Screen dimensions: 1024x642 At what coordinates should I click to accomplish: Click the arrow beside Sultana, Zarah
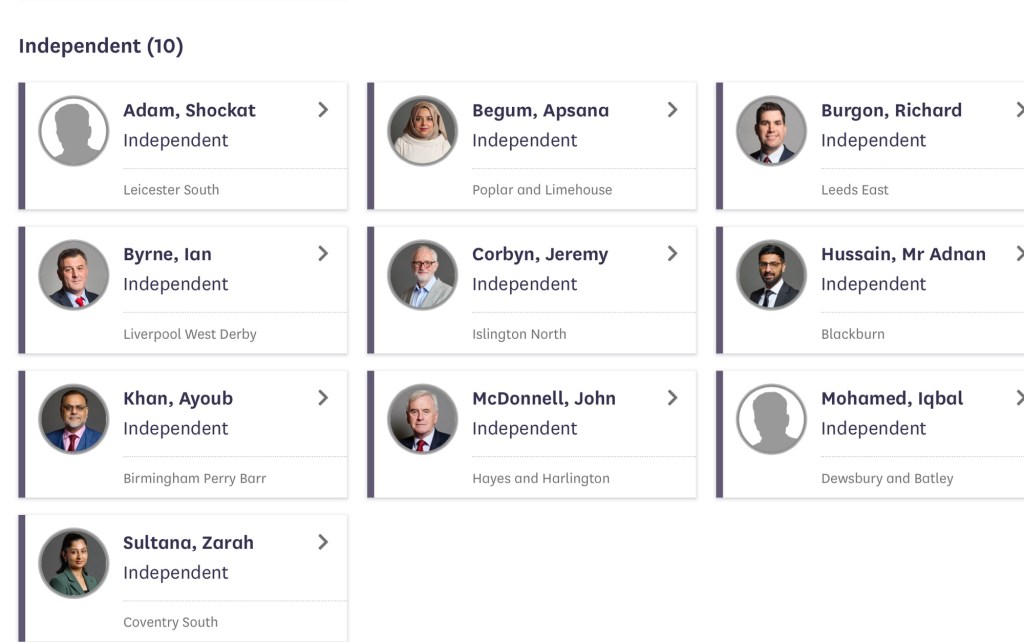323,542
